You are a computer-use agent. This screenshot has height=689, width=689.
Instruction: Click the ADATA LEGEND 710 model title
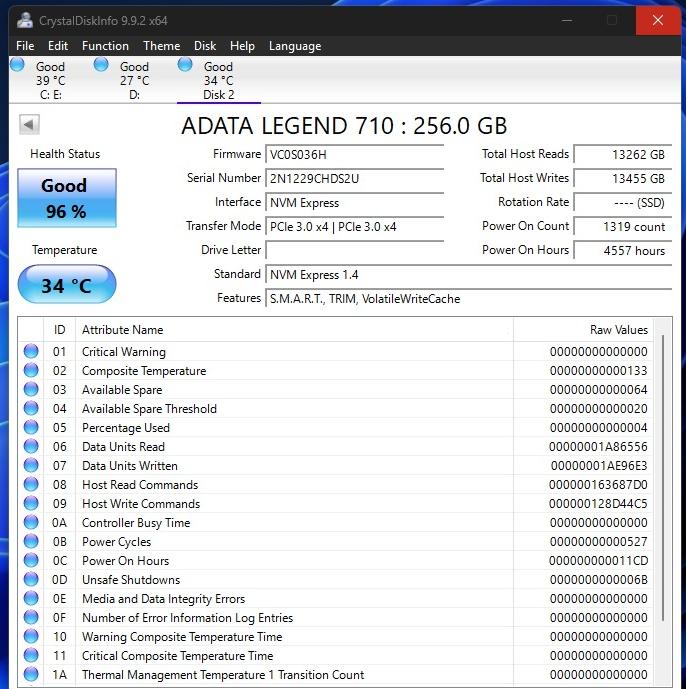[x=344, y=126]
